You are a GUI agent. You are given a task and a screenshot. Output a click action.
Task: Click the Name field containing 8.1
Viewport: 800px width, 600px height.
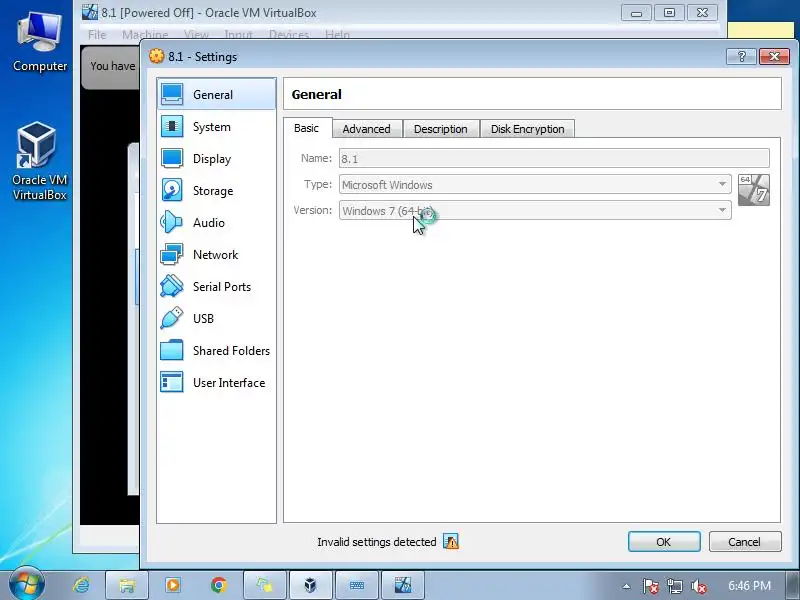click(554, 158)
